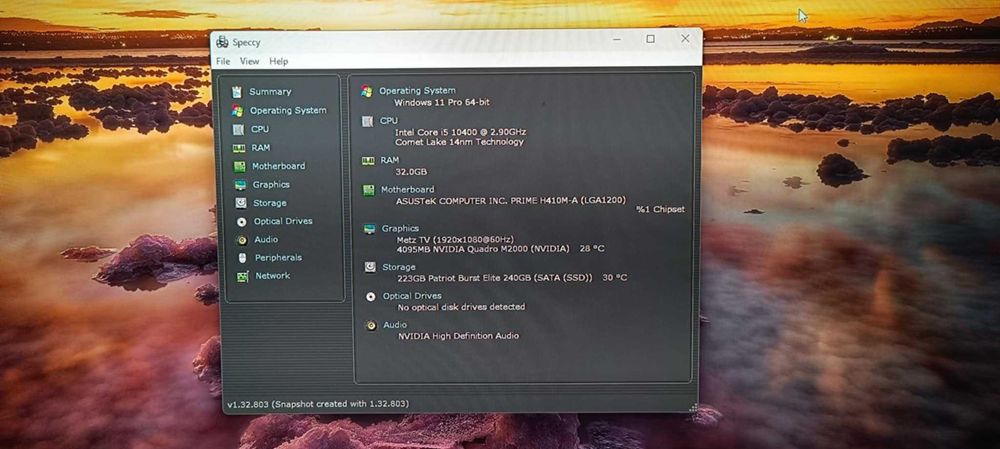1000x449 pixels.
Task: Click the Motherboard icon in the summary pane
Action: click(x=369, y=190)
